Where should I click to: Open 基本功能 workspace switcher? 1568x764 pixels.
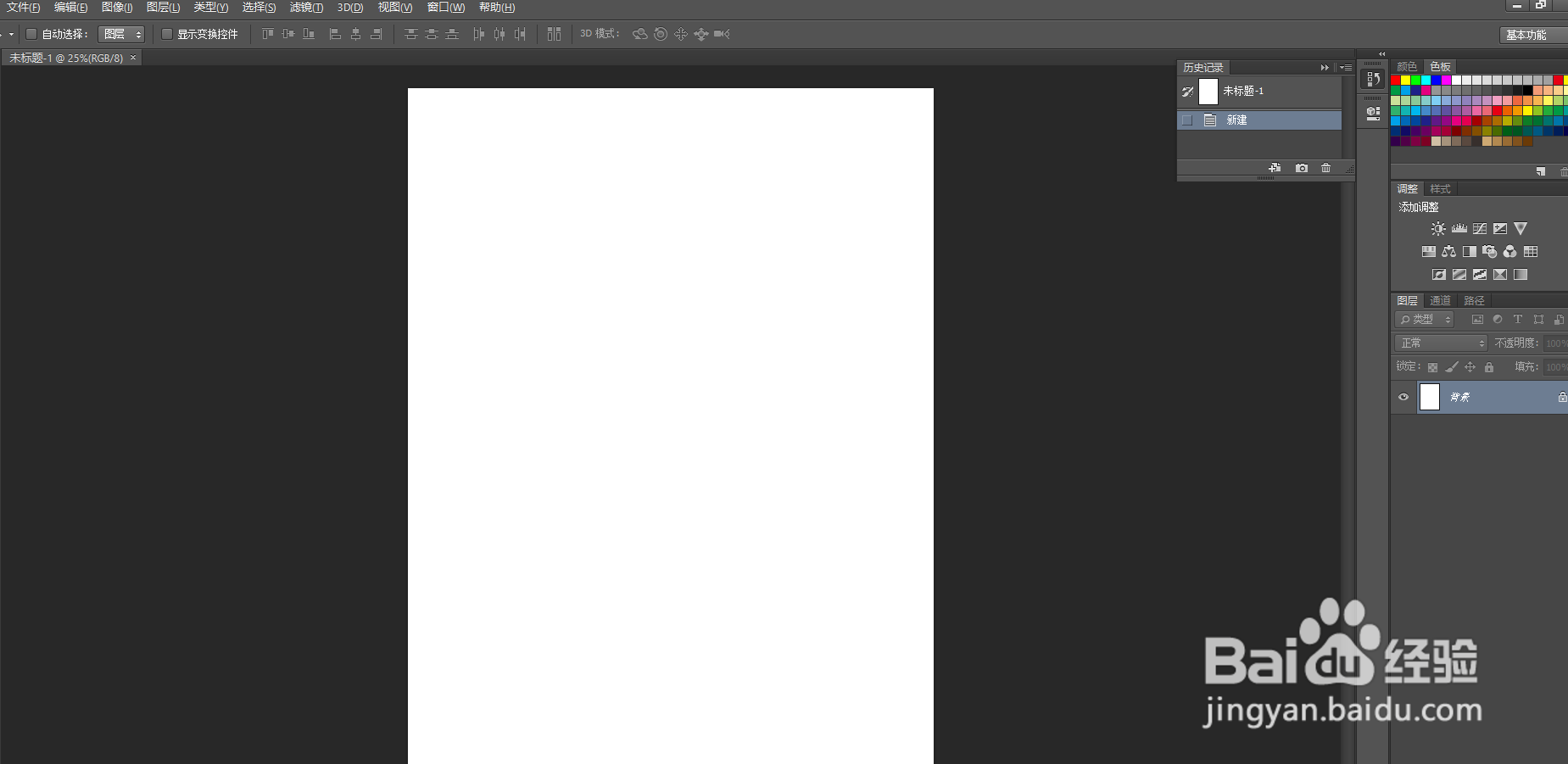click(1533, 35)
